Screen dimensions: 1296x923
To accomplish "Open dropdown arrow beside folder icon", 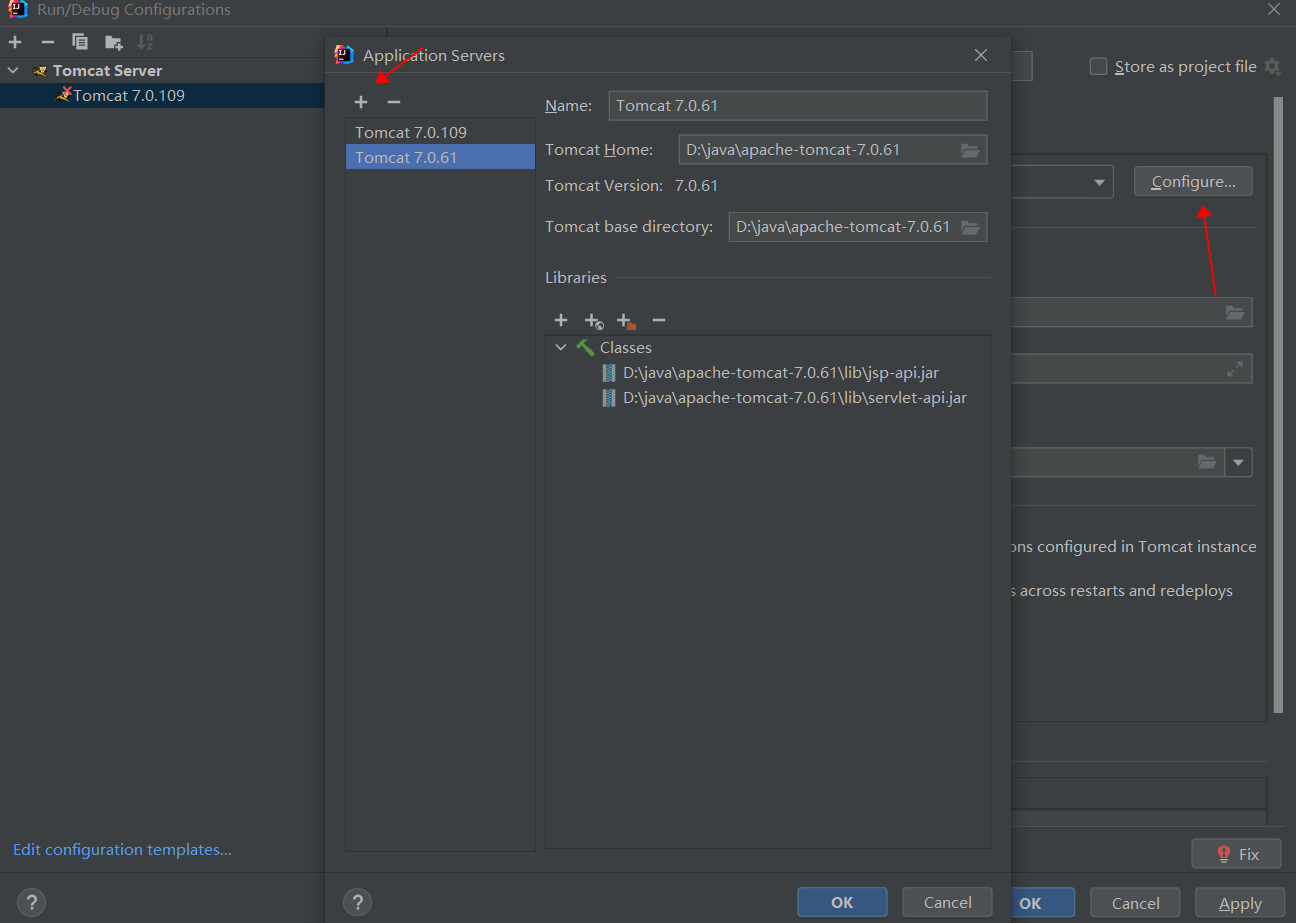I will pos(1239,462).
